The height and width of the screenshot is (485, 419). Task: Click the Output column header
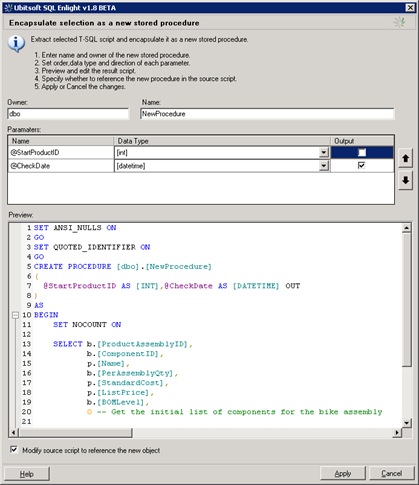pyautogui.click(x=362, y=141)
